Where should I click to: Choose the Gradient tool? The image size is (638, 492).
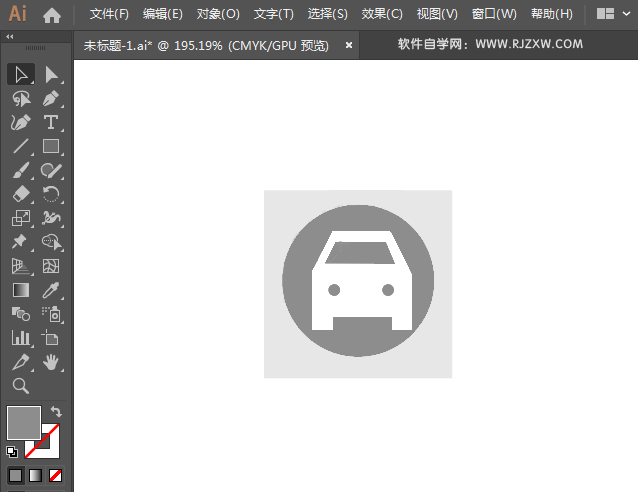click(x=21, y=290)
